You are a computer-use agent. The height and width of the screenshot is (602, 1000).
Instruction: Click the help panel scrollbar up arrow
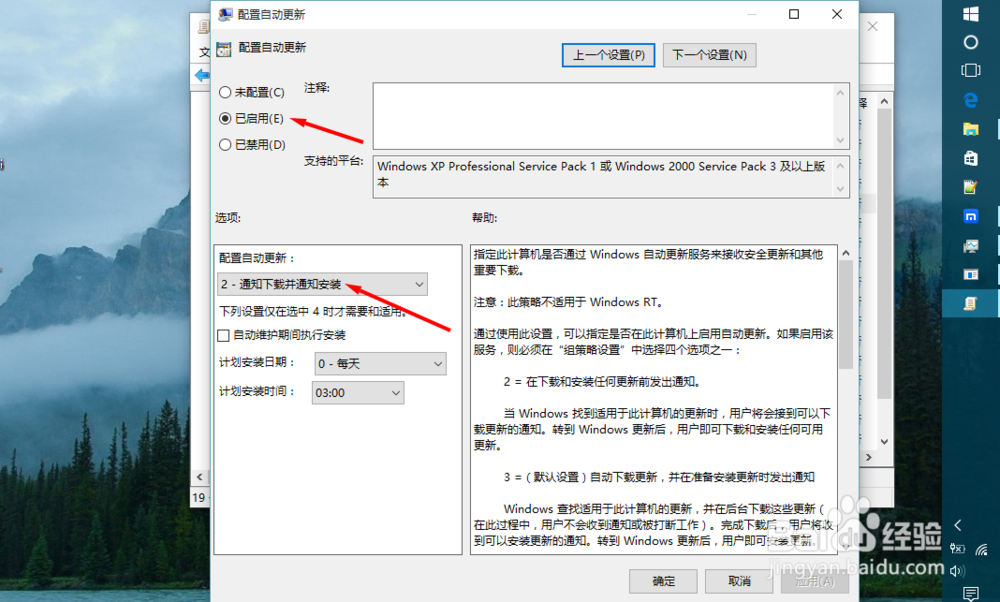click(846, 253)
